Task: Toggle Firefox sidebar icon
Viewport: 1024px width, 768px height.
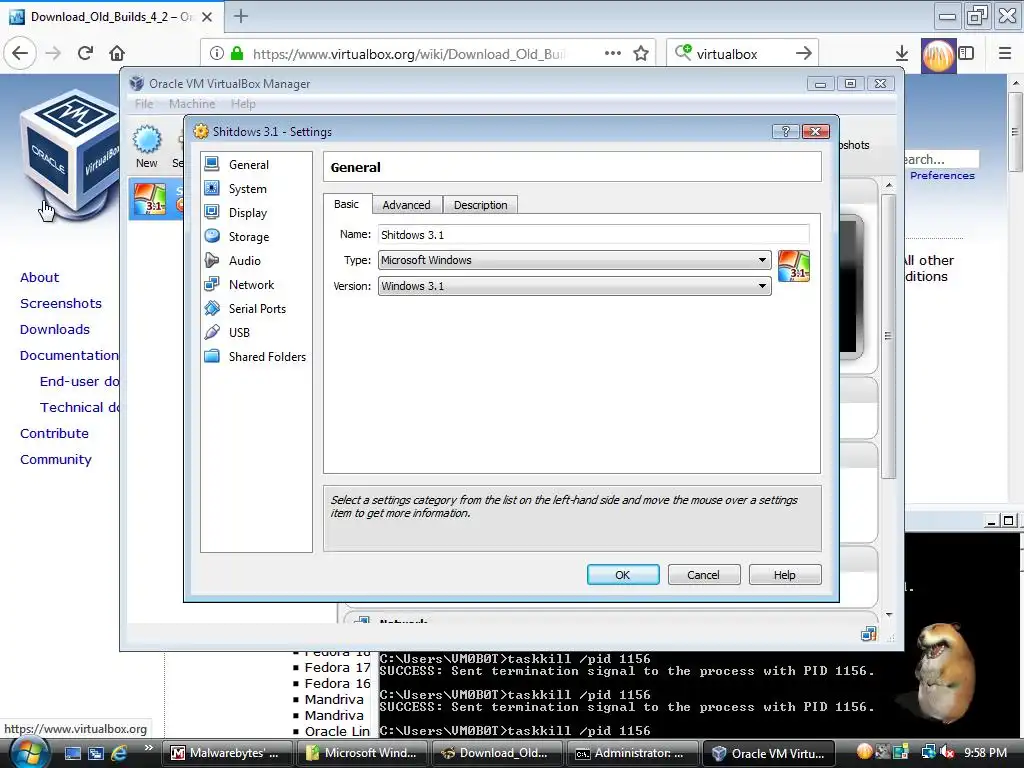Action: (x=967, y=54)
